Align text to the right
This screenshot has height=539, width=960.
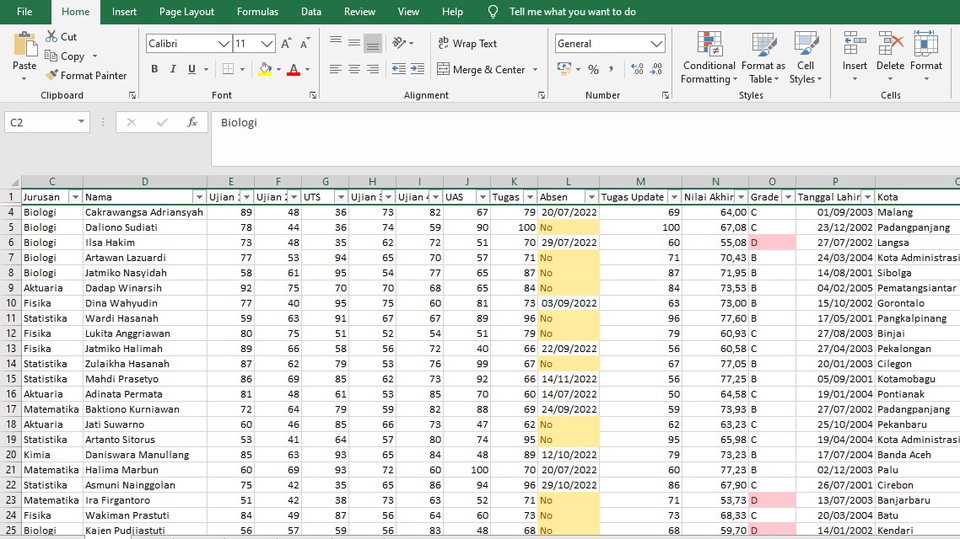372,69
